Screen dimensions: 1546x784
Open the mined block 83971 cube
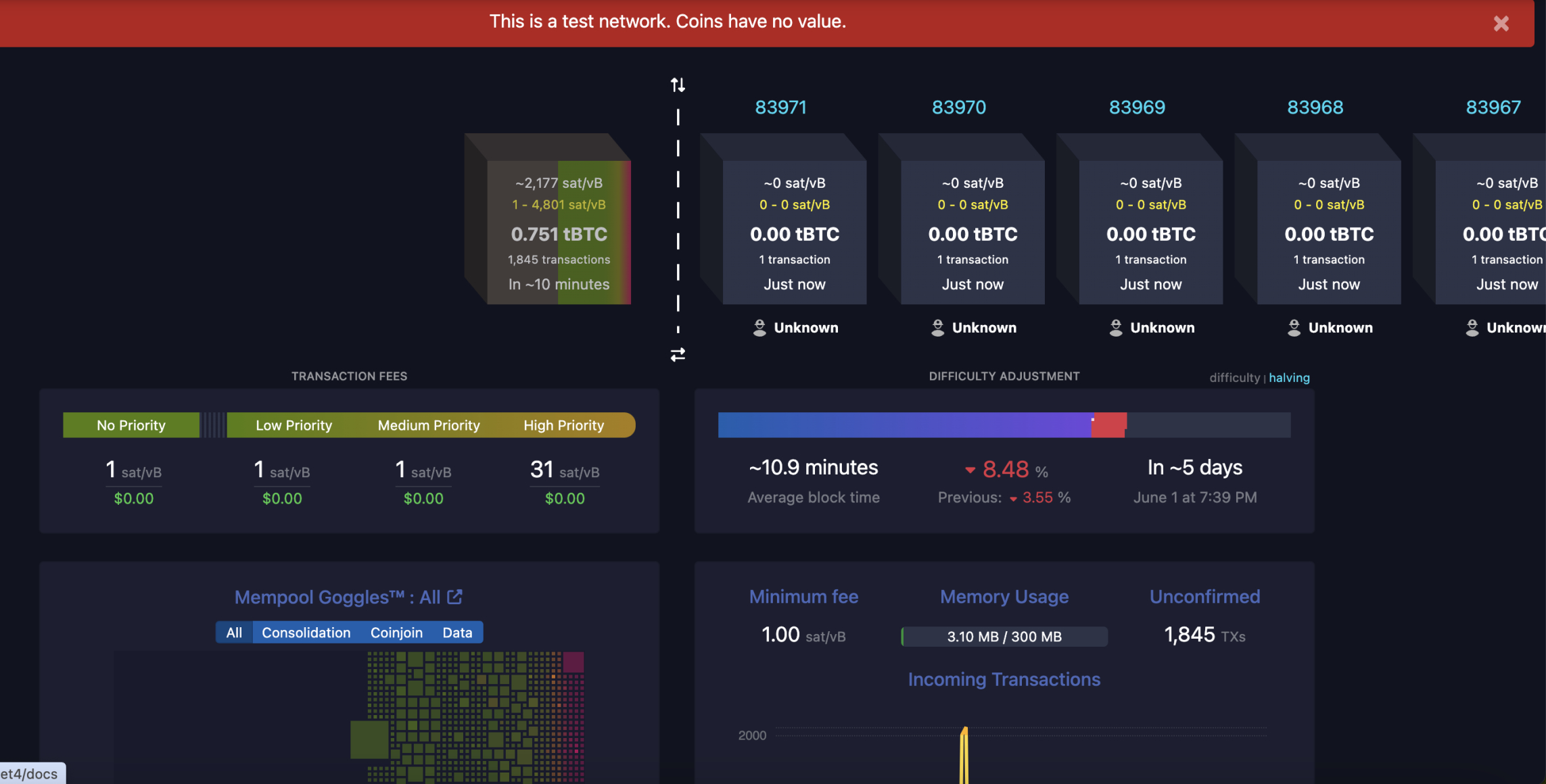(x=795, y=232)
